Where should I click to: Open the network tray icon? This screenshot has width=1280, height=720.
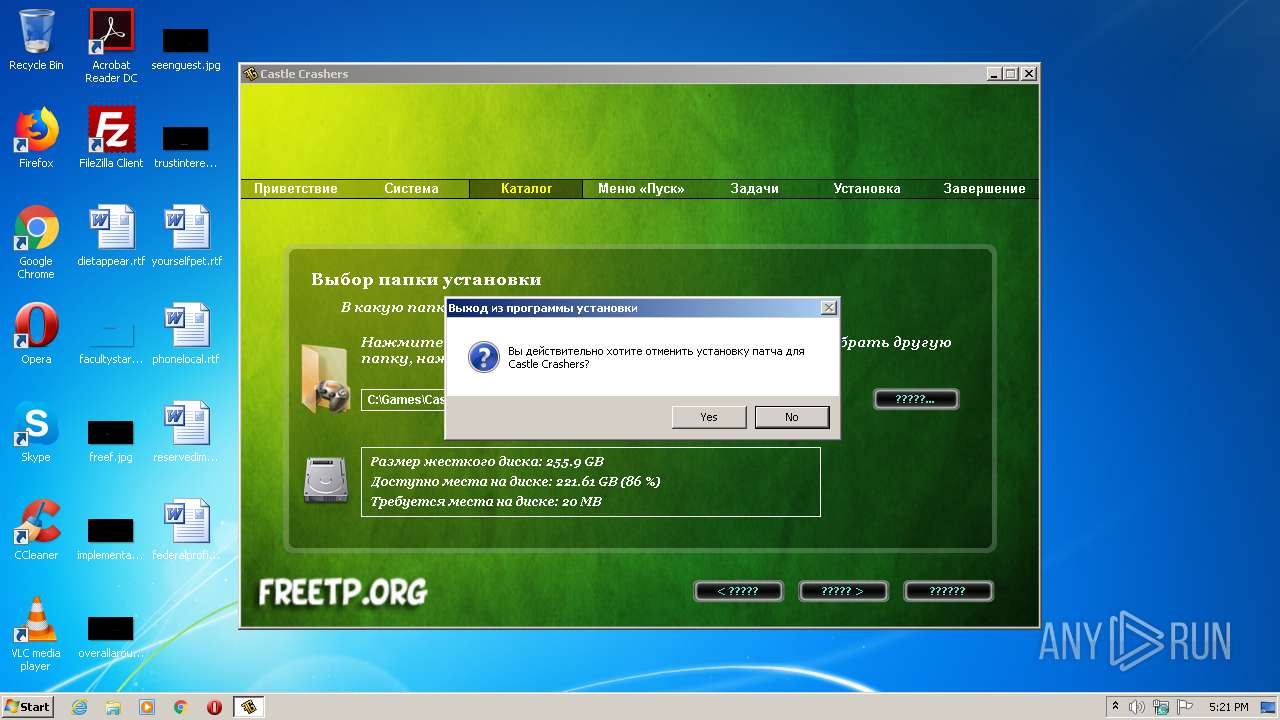click(1160, 707)
